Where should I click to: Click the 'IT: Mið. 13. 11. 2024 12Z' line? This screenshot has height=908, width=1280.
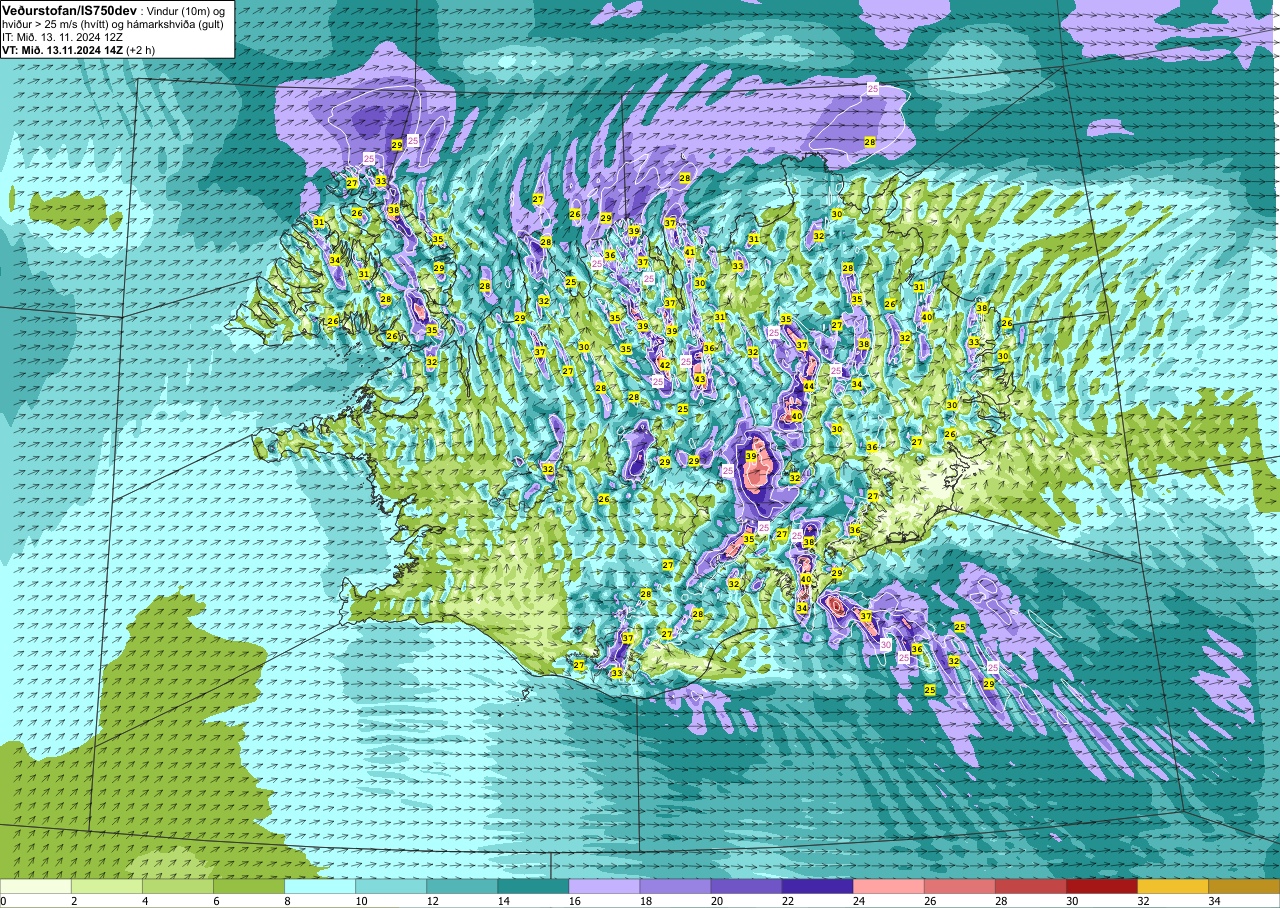point(62,36)
